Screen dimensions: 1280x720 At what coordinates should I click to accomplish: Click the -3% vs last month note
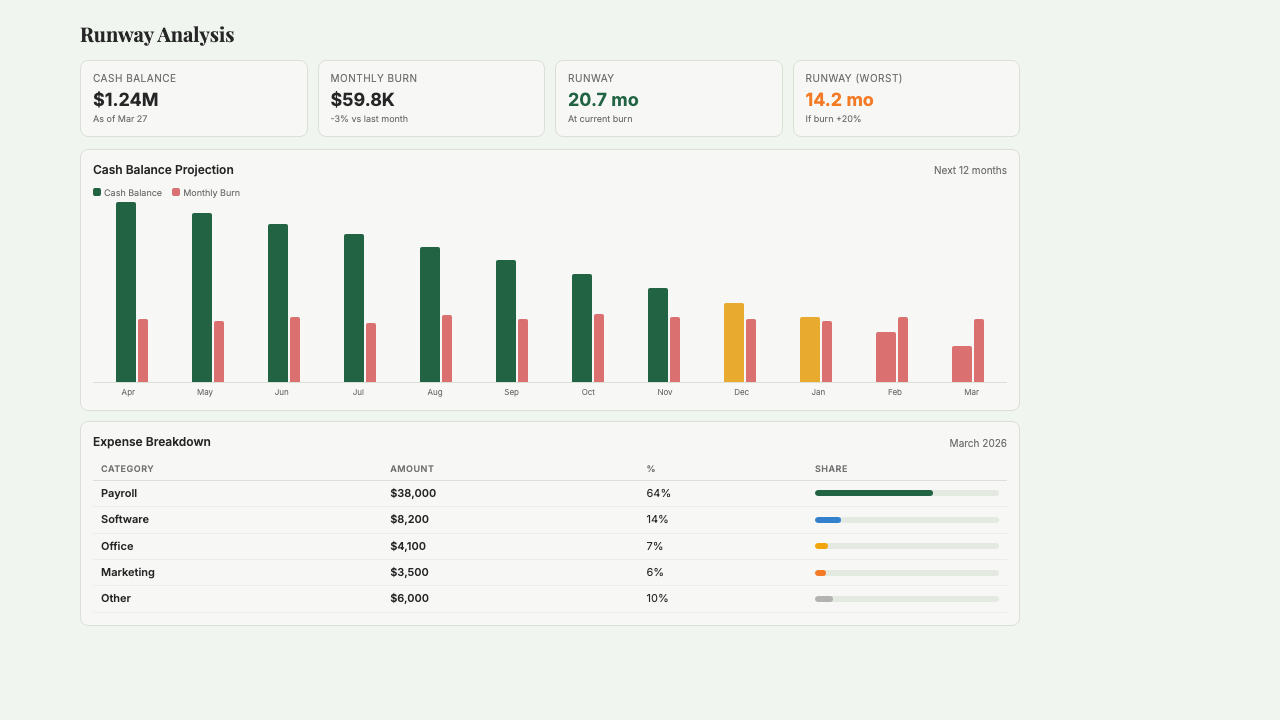pos(369,119)
